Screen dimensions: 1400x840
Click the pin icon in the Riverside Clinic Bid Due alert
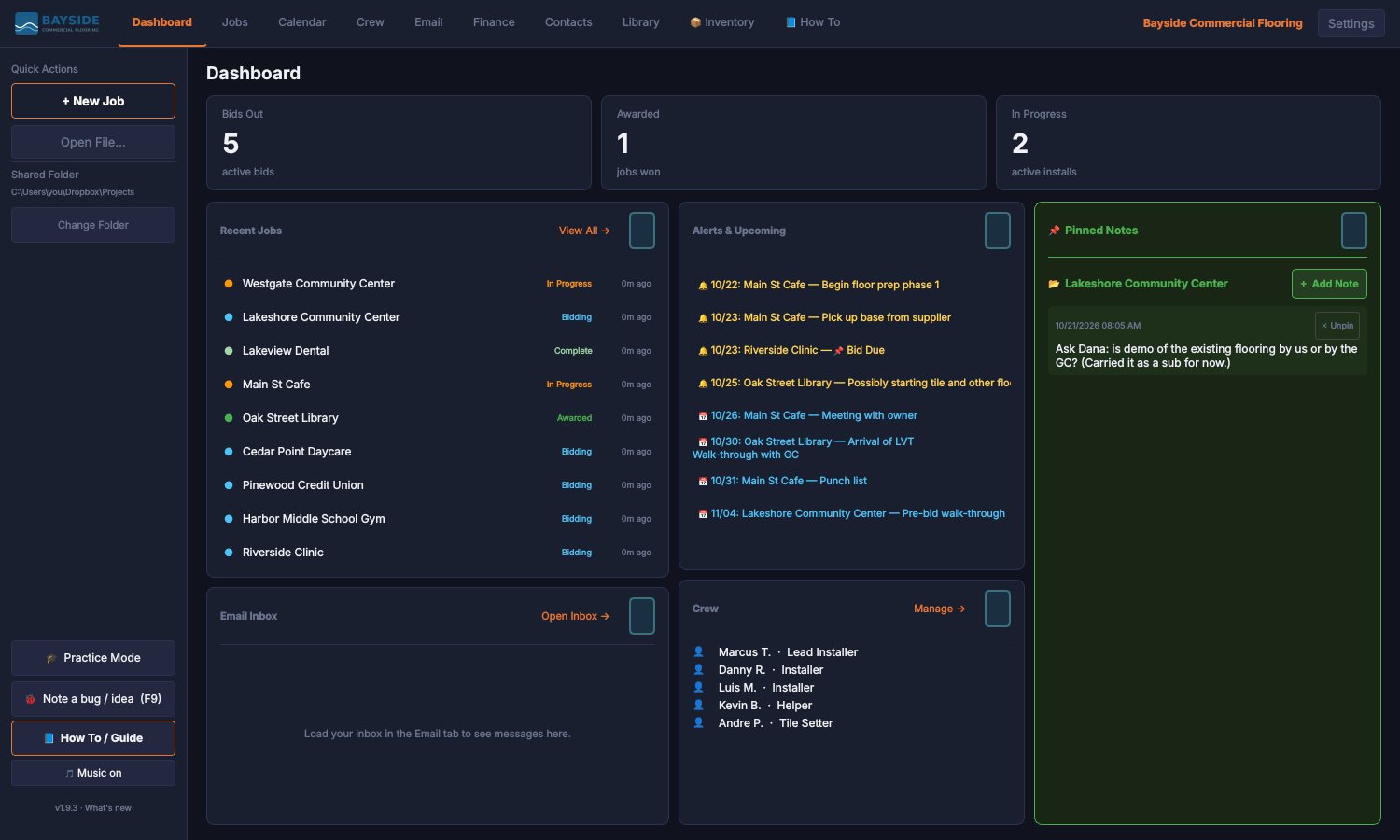click(x=838, y=351)
